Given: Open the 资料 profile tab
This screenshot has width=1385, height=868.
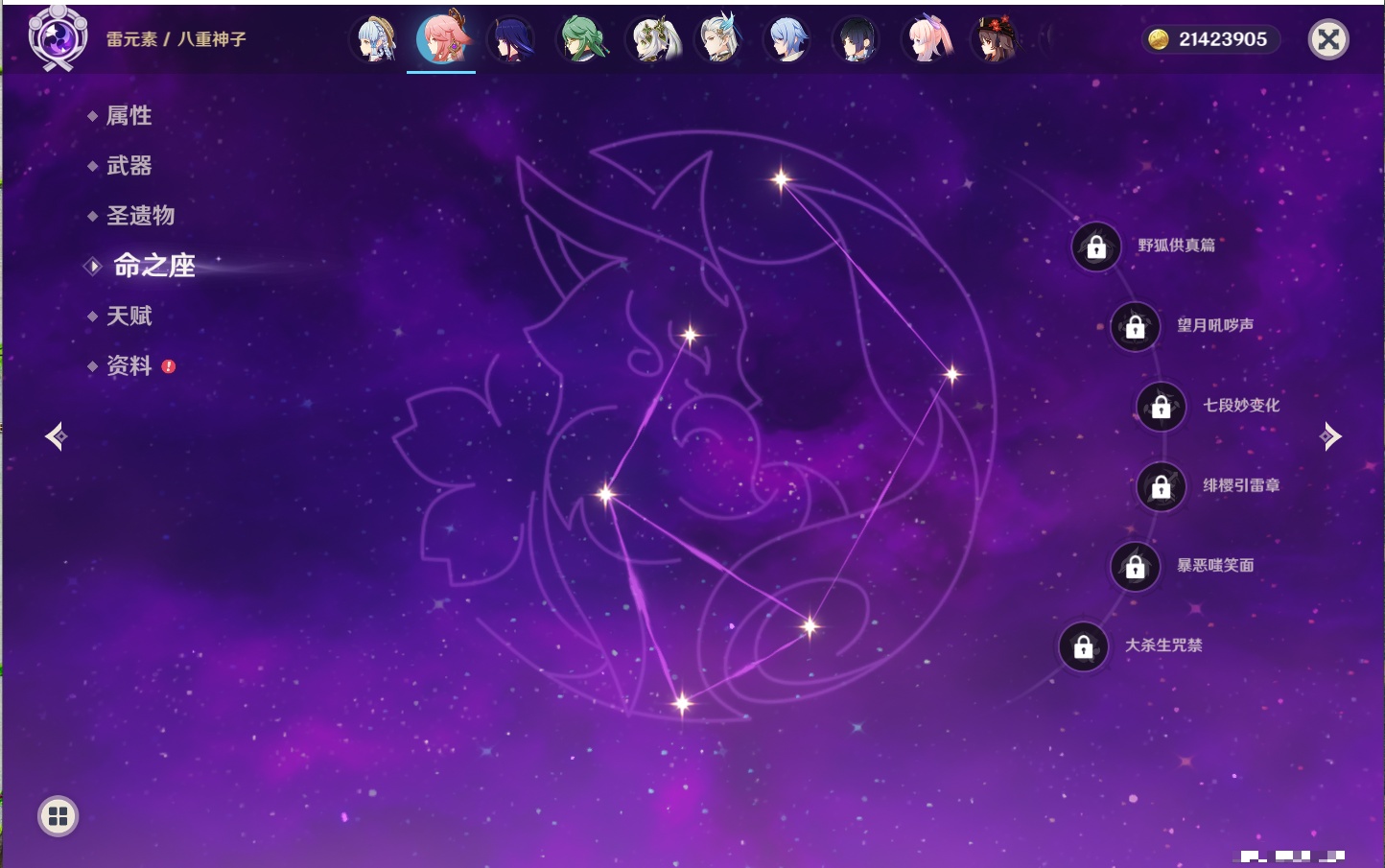Looking at the screenshot, I should click(x=129, y=365).
